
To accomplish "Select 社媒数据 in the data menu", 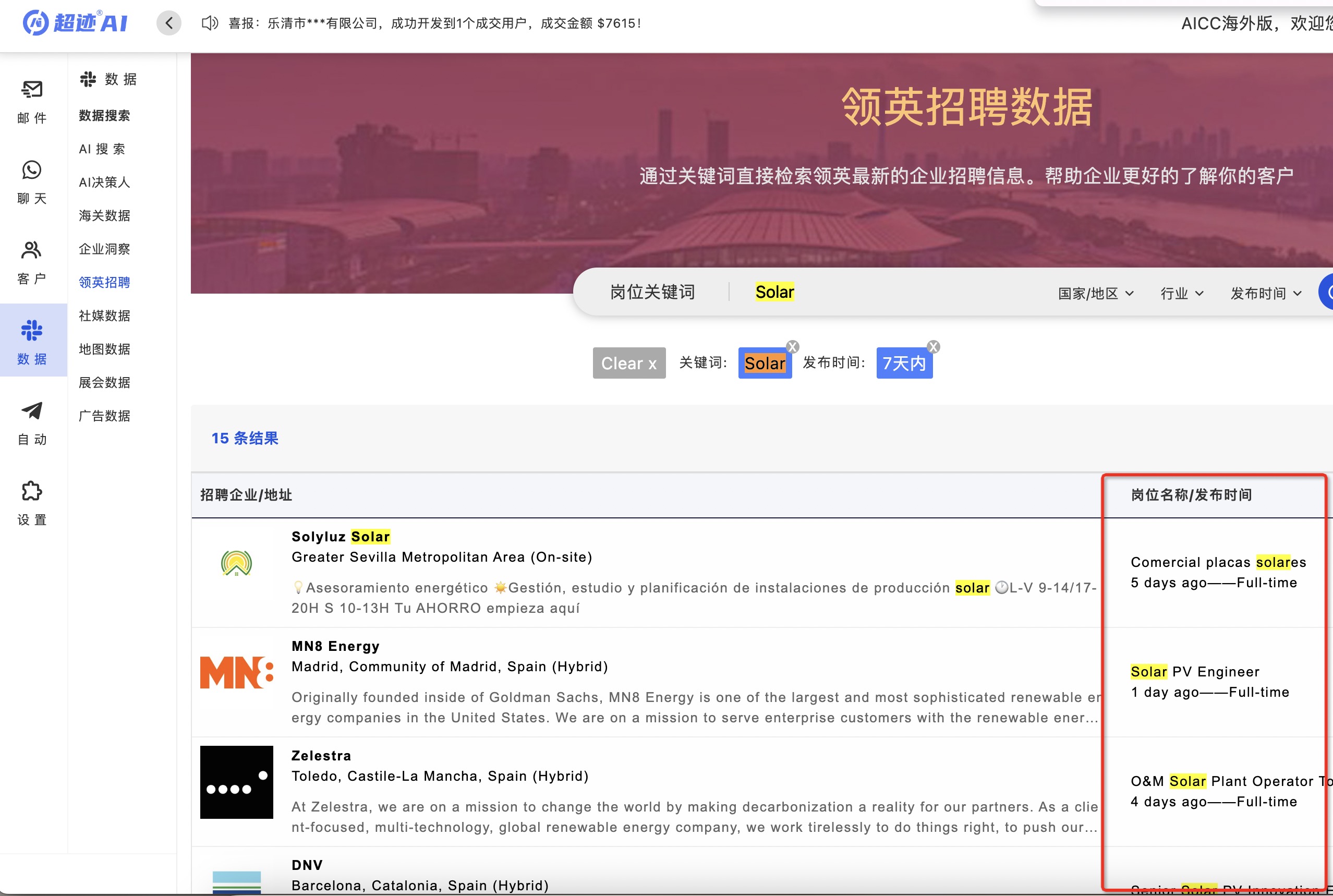I will (x=104, y=316).
